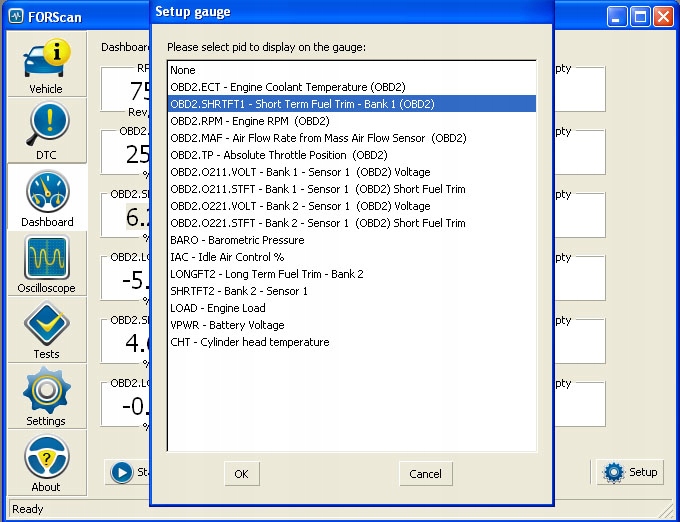Open the Settings gear icon
This screenshot has height=522, width=680.
46,395
